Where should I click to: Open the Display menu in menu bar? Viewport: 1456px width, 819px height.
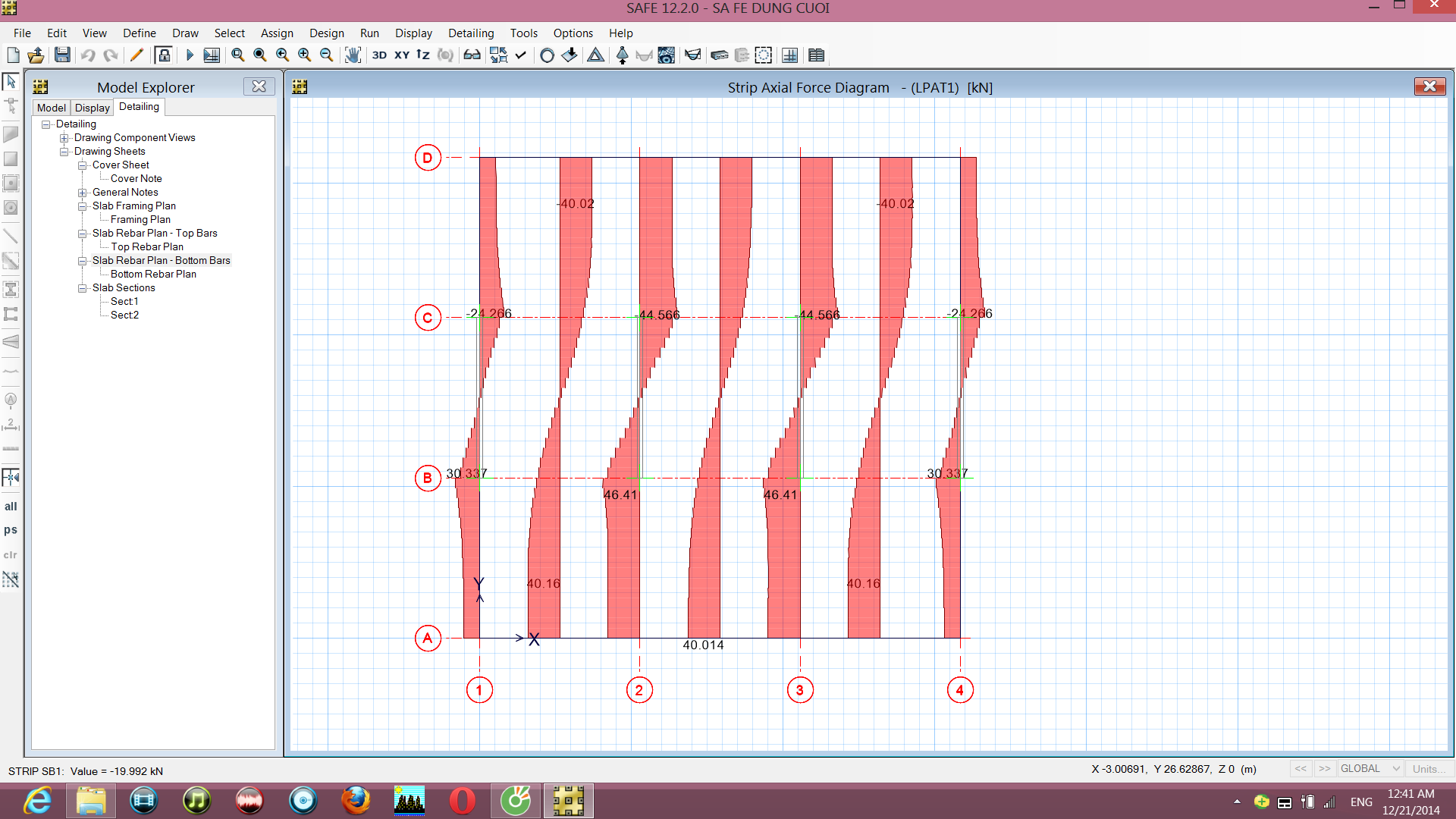[x=413, y=33]
